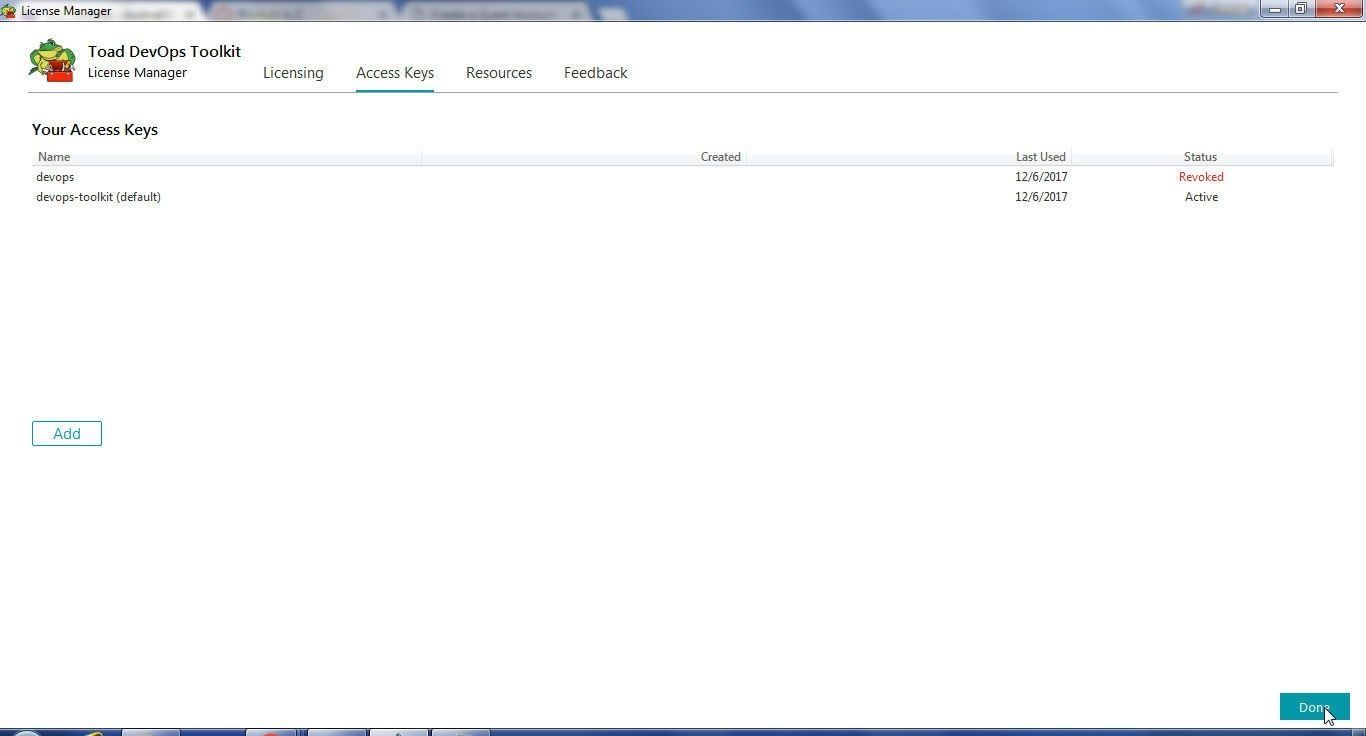Sort keys by the Last Used column header
The image size is (1366, 736).
coord(908,157)
